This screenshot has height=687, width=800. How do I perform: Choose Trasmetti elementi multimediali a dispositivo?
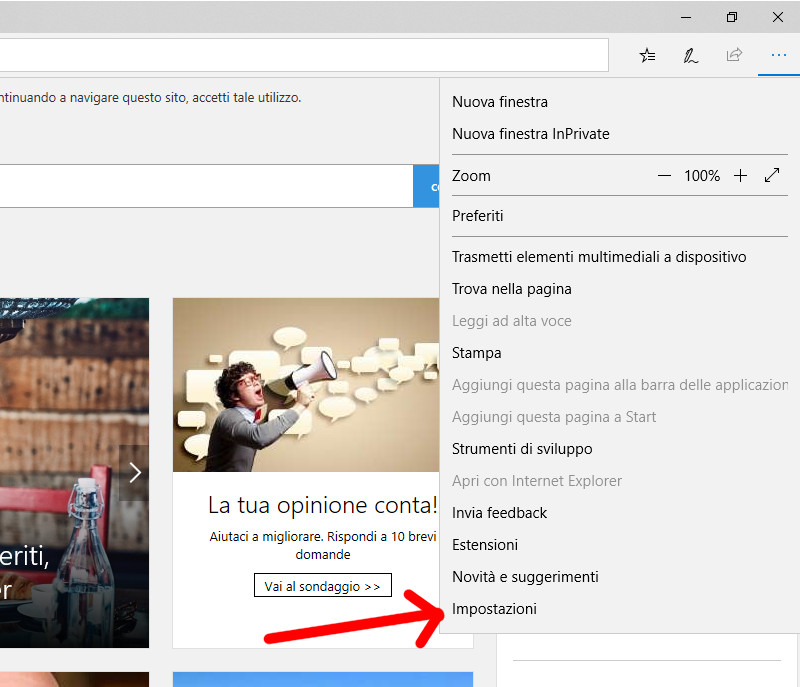click(x=599, y=257)
